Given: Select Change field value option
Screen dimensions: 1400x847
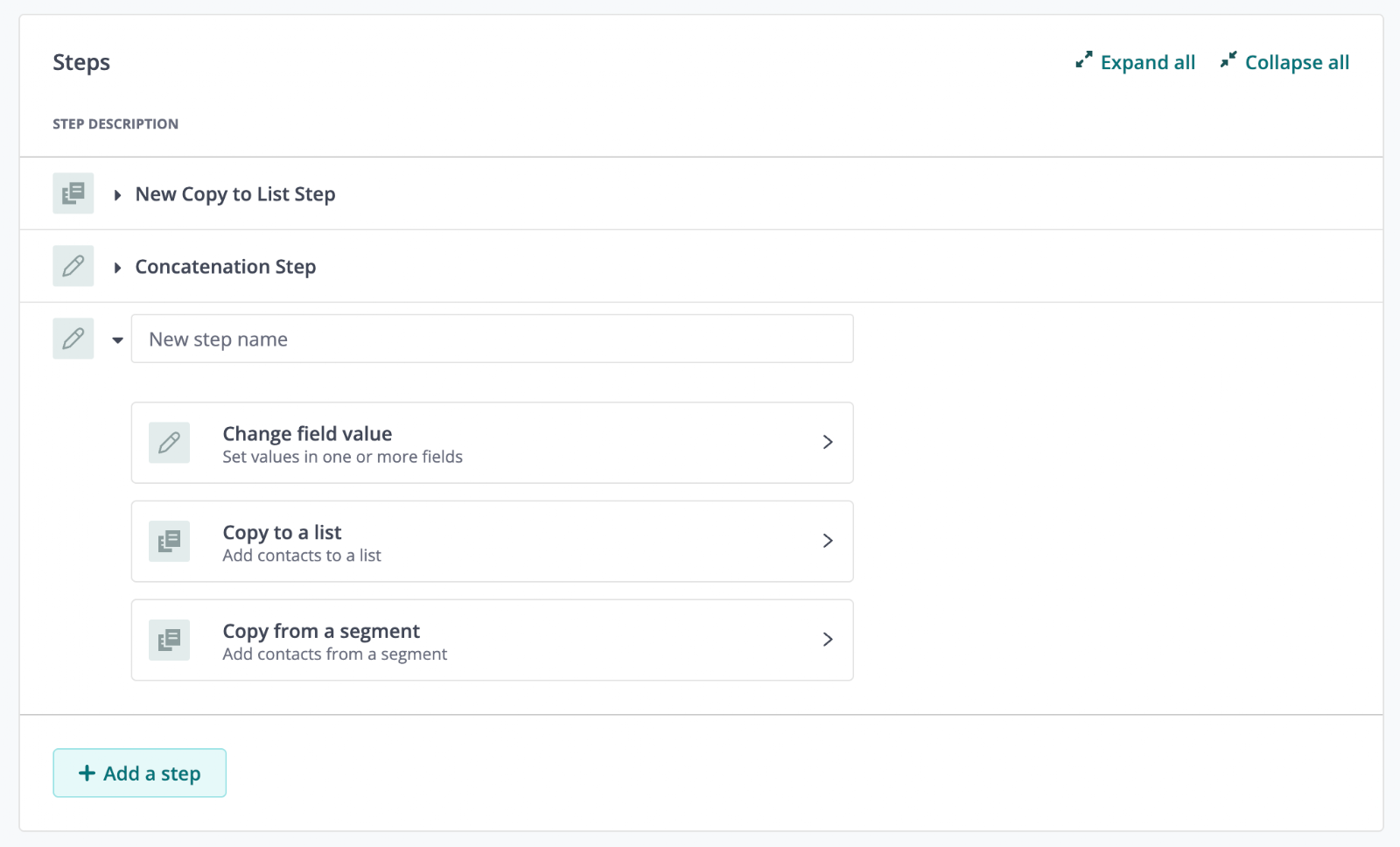Looking at the screenshot, I should point(492,443).
